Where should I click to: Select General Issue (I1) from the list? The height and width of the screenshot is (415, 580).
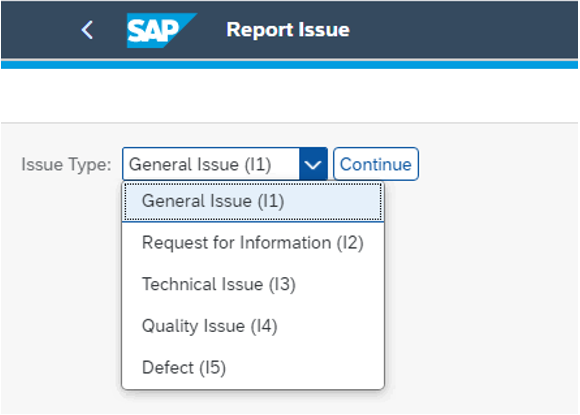click(253, 201)
